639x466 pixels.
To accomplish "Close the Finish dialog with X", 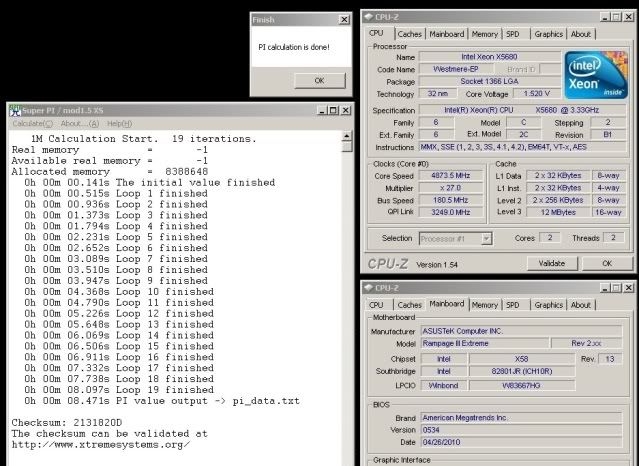I will tap(344, 20).
